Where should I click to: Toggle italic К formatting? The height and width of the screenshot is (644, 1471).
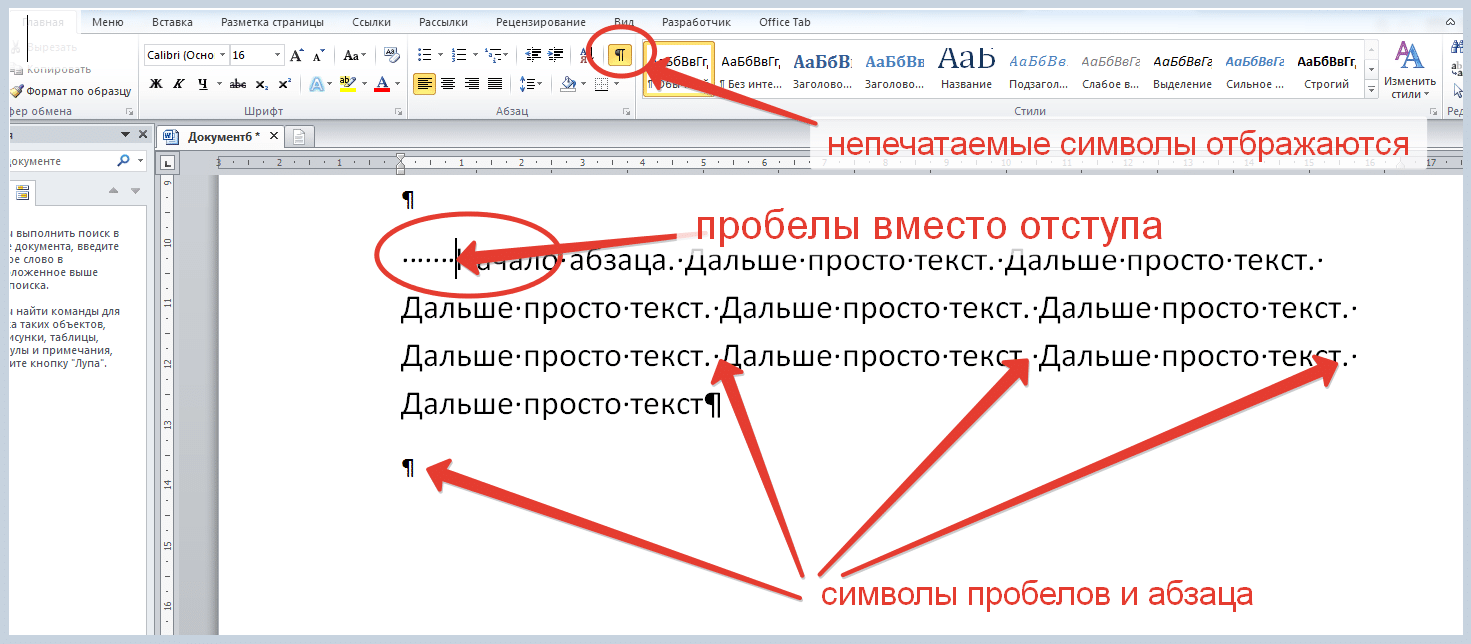click(x=179, y=84)
